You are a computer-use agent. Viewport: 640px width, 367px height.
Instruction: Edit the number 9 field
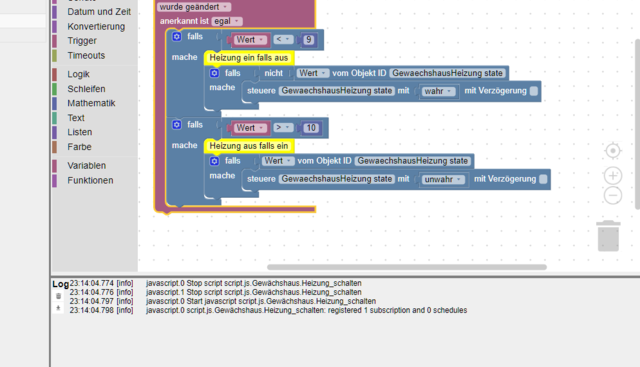(x=309, y=40)
